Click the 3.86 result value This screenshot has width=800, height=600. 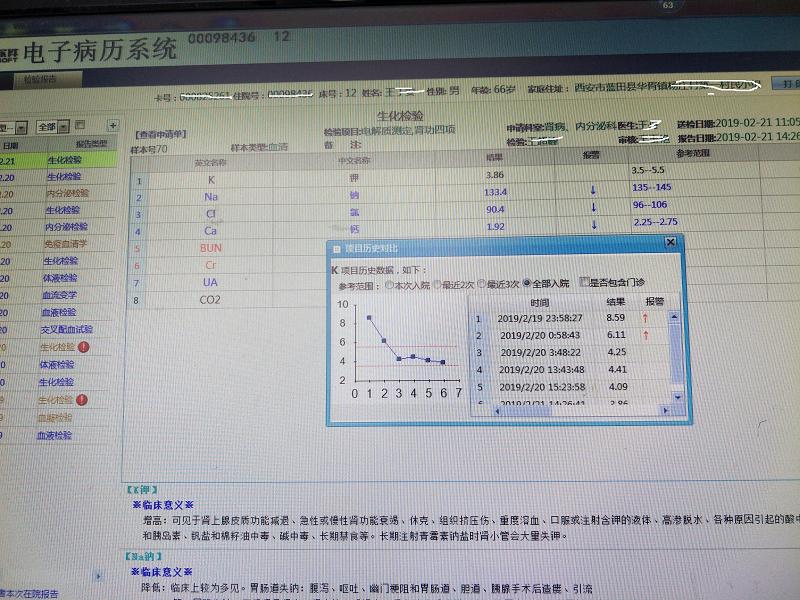(x=494, y=174)
